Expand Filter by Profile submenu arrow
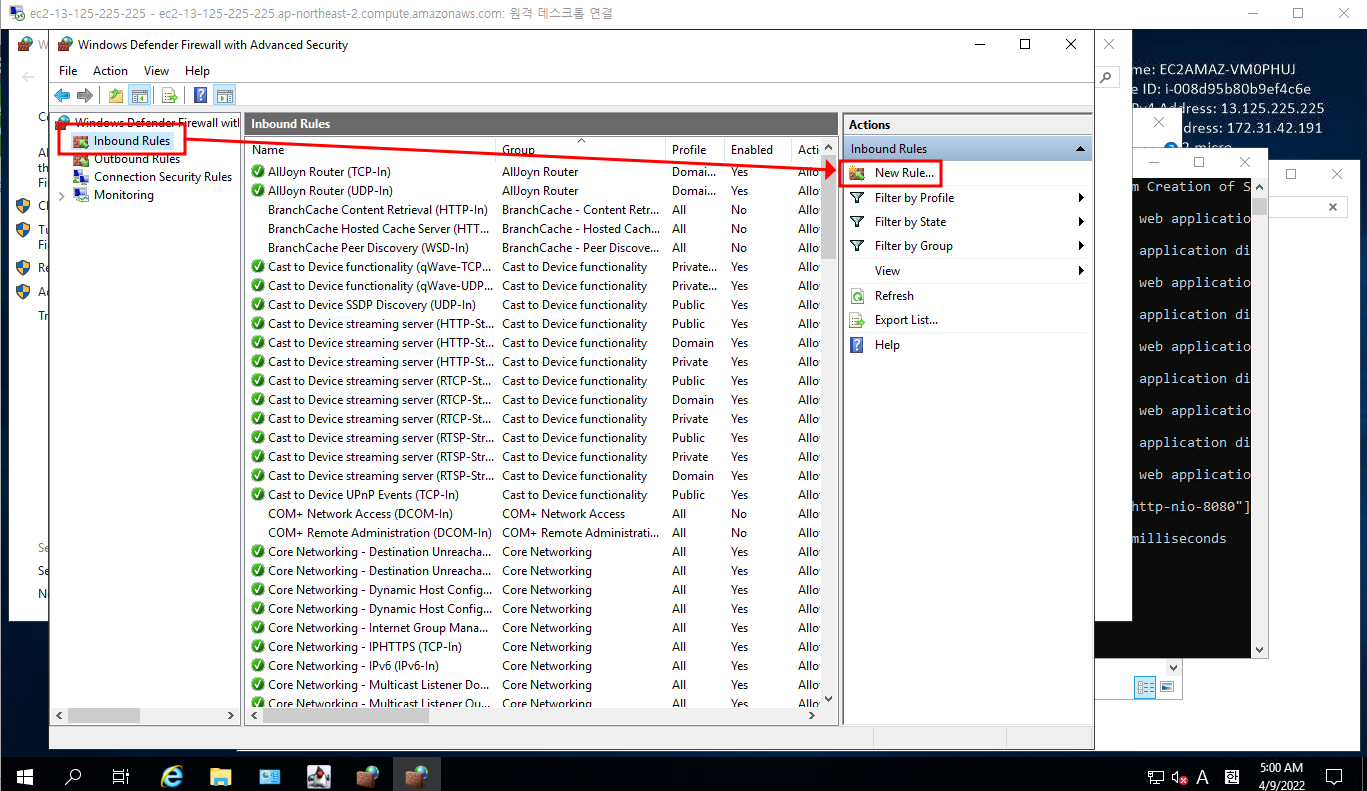 [1081, 198]
